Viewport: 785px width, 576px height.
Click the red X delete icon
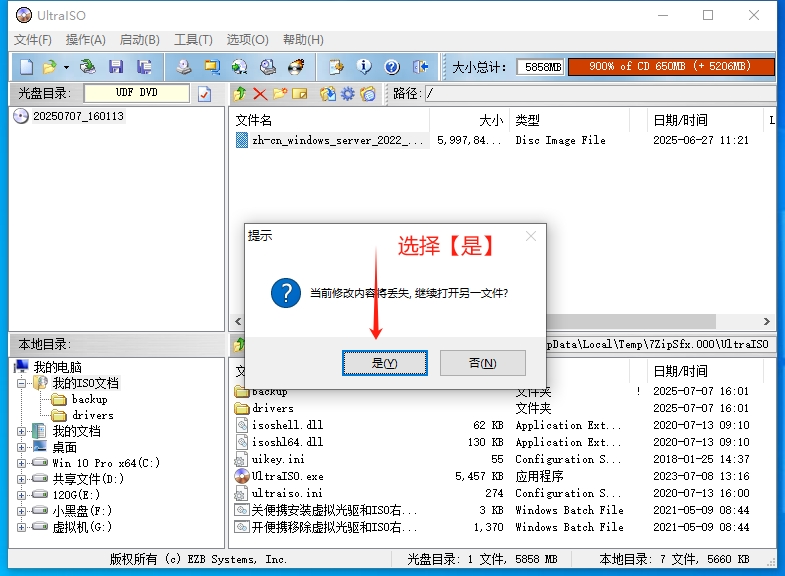coord(260,94)
